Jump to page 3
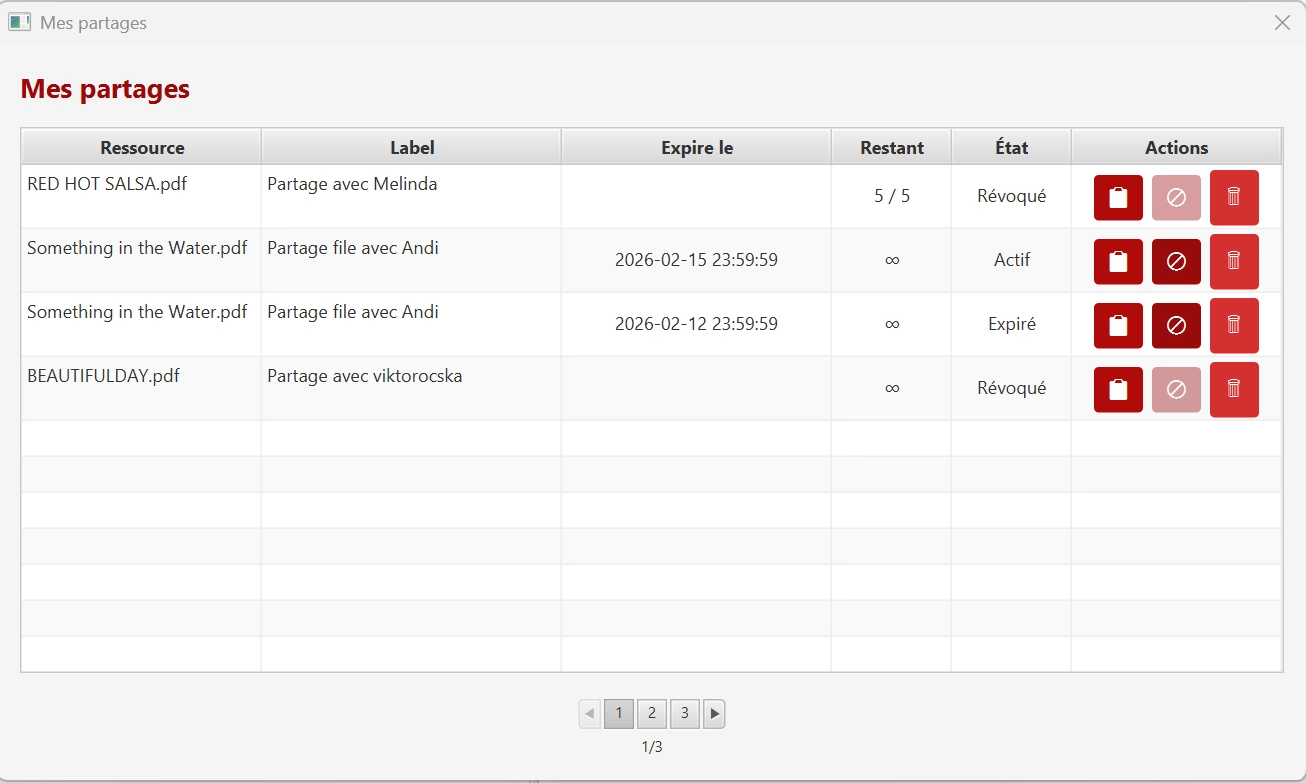1306x783 pixels. 684,713
